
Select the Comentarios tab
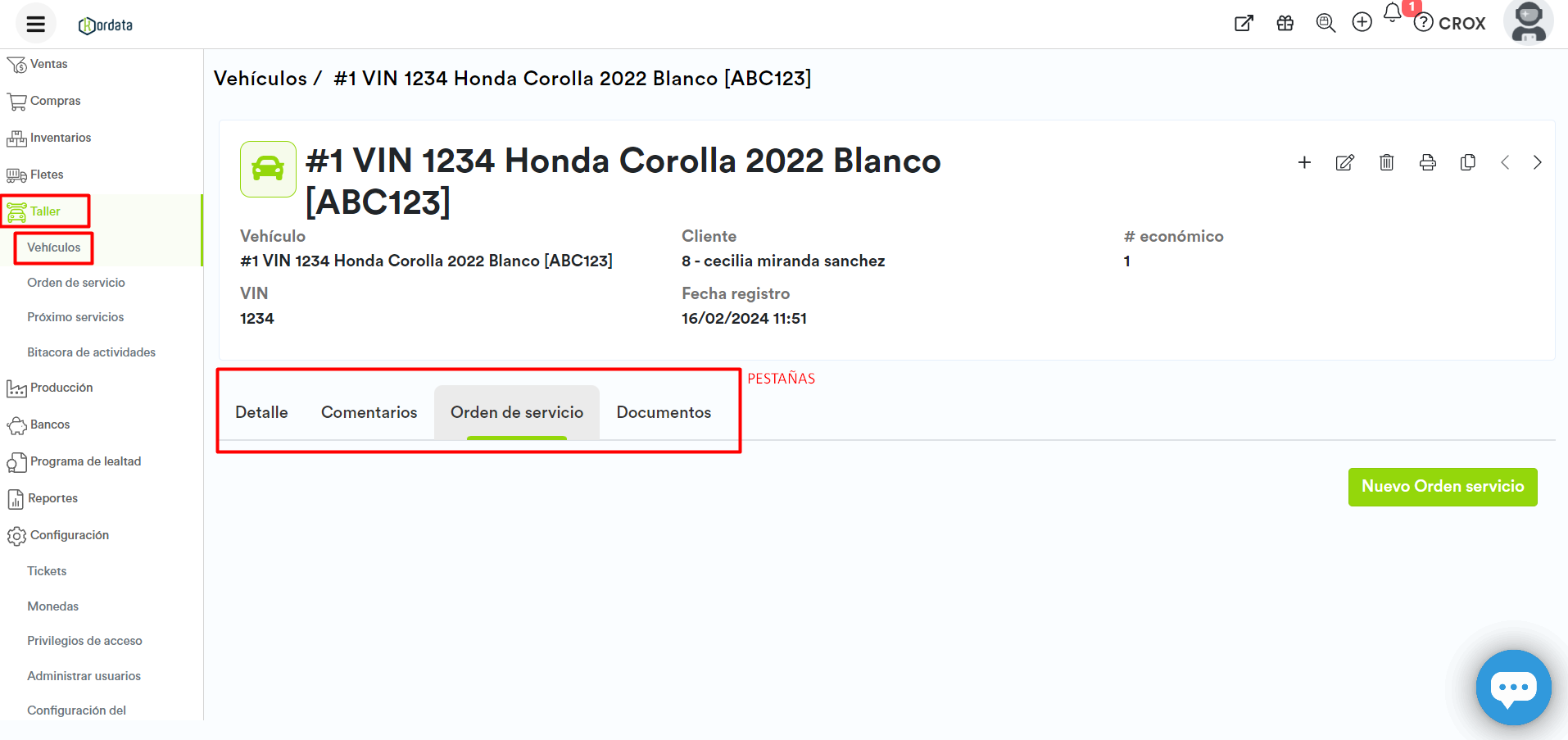click(369, 412)
